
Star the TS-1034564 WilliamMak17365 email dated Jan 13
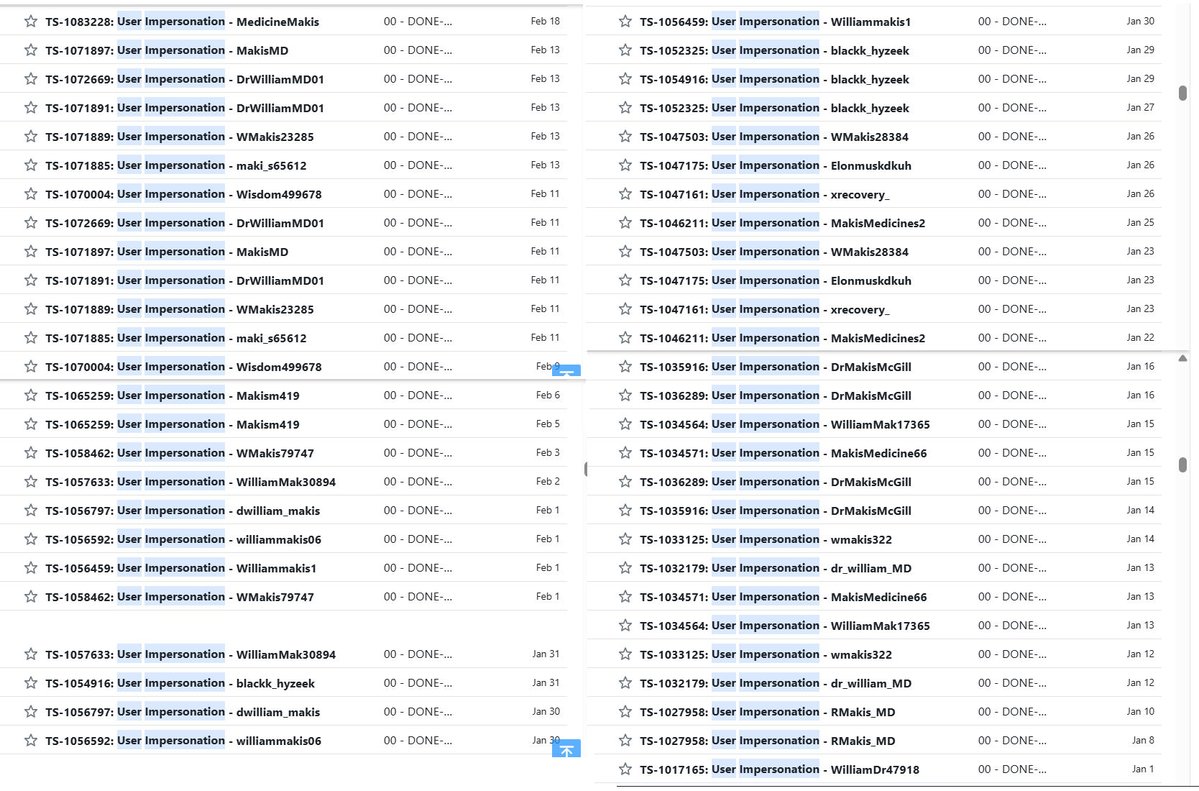click(625, 626)
